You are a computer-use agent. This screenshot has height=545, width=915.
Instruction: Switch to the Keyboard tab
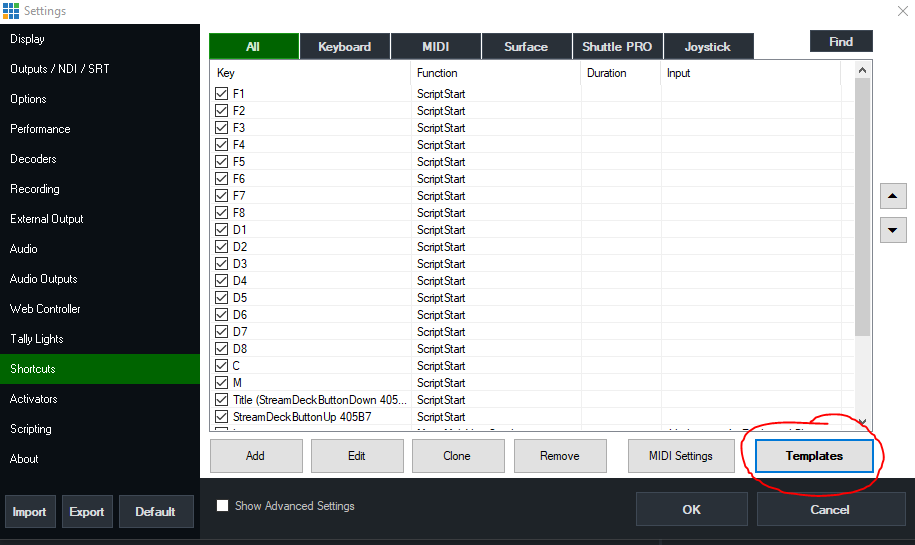[x=344, y=46]
